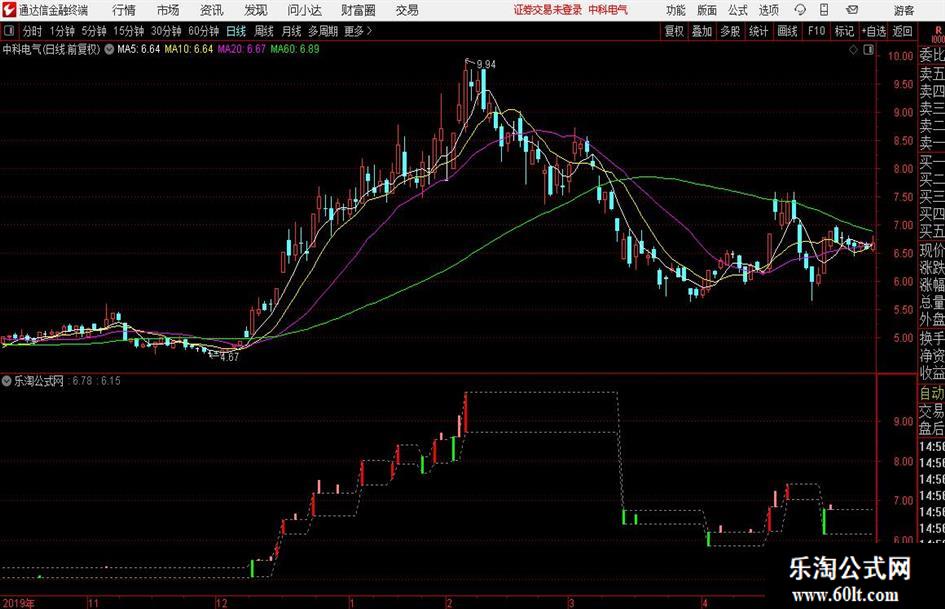The image size is (945, 609).
Task: Expand the 乐淘公式网 indicator dropdown
Action: (x=7, y=381)
